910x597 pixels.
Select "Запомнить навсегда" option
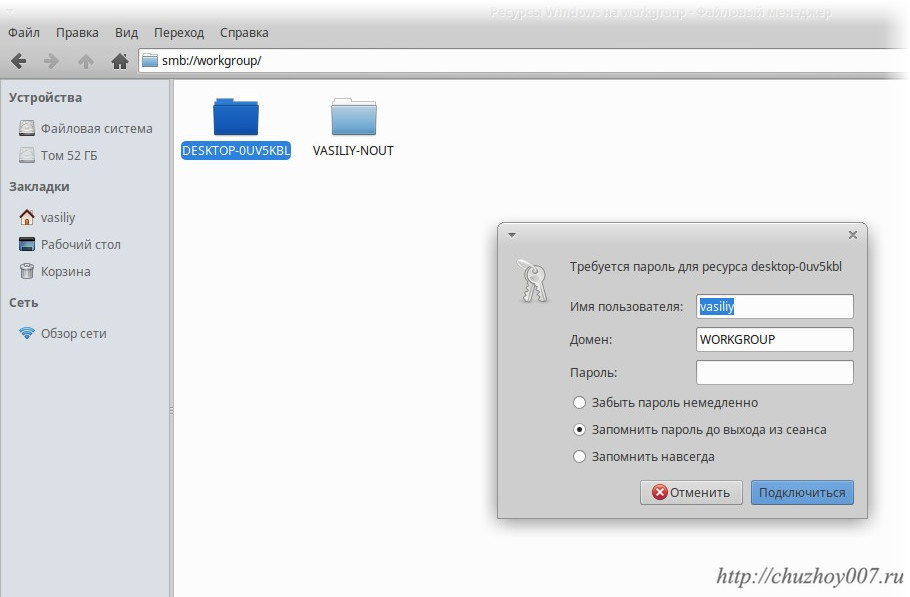[579, 457]
